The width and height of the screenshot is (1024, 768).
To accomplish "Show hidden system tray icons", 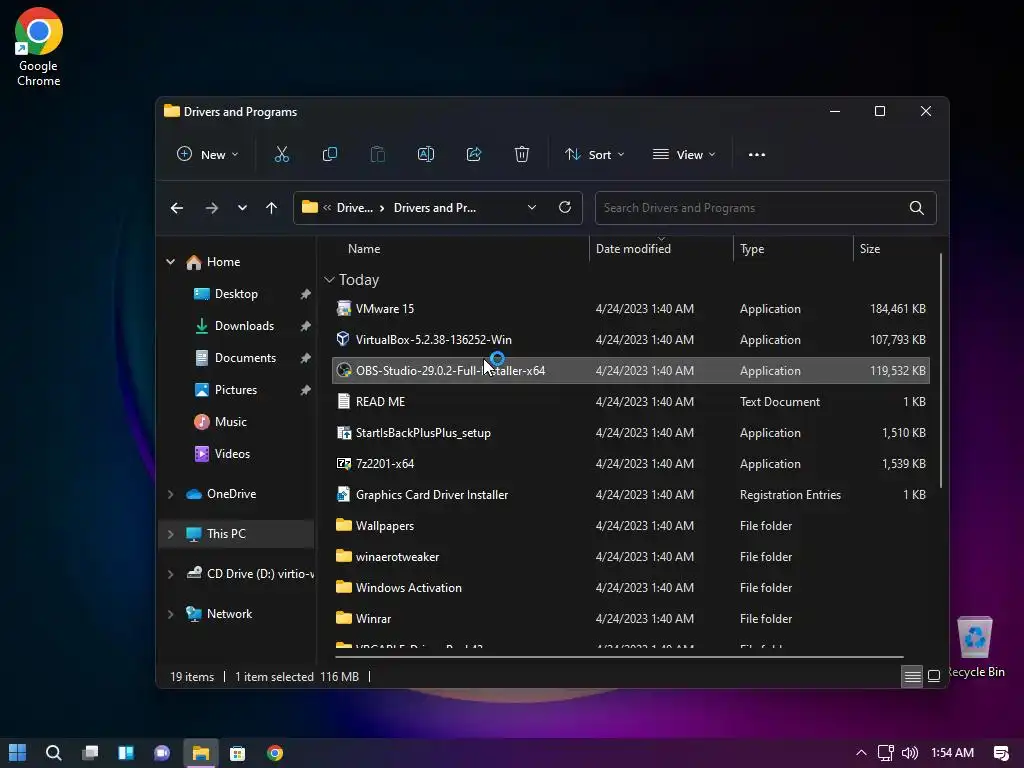I will pos(861,753).
